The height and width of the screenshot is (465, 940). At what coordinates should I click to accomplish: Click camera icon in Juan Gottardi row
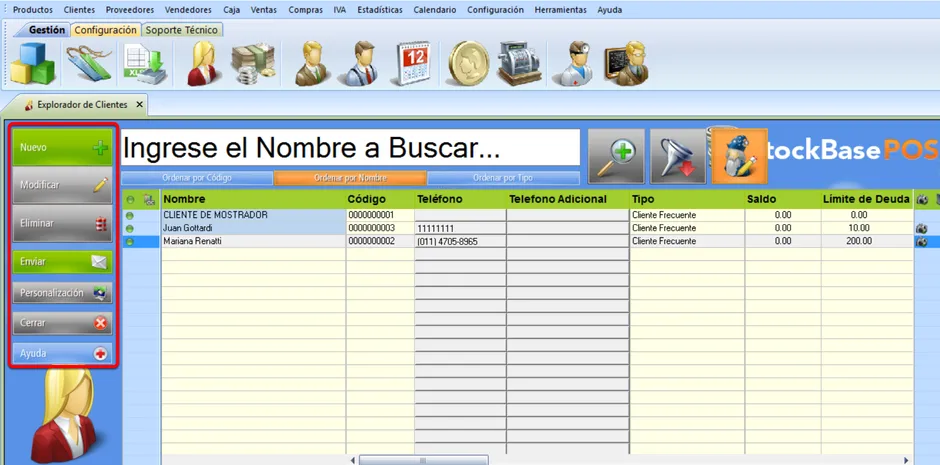click(x=921, y=228)
